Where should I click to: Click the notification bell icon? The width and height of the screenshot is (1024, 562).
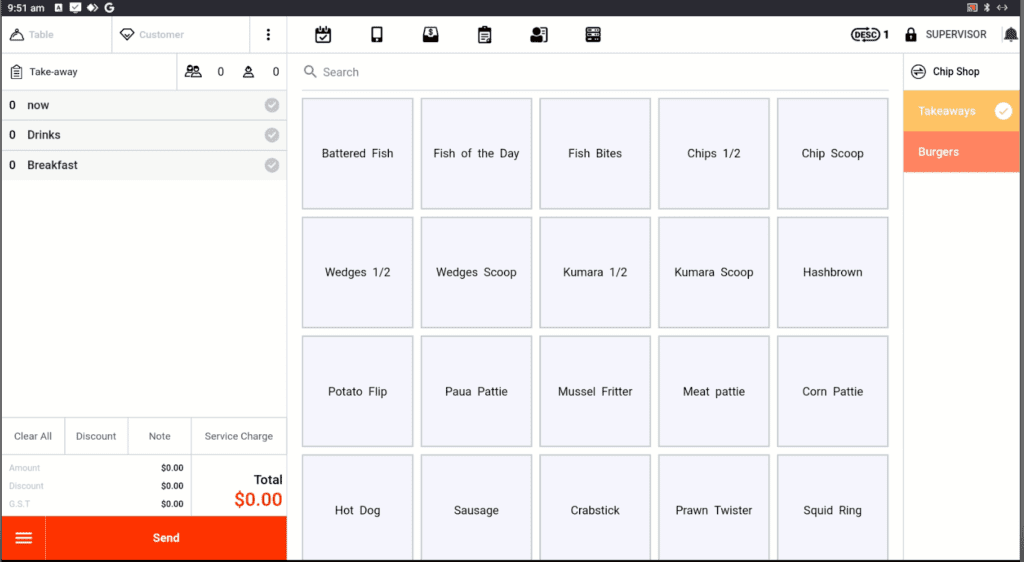click(x=1011, y=35)
